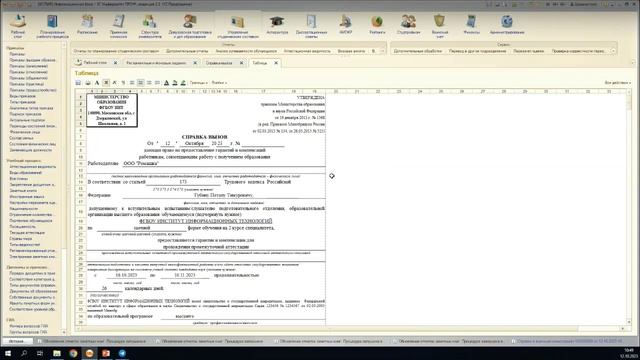Open Довузовская подготовка section icon
Image resolution: width=640 pixels, height=360 pixels.
(190, 25)
